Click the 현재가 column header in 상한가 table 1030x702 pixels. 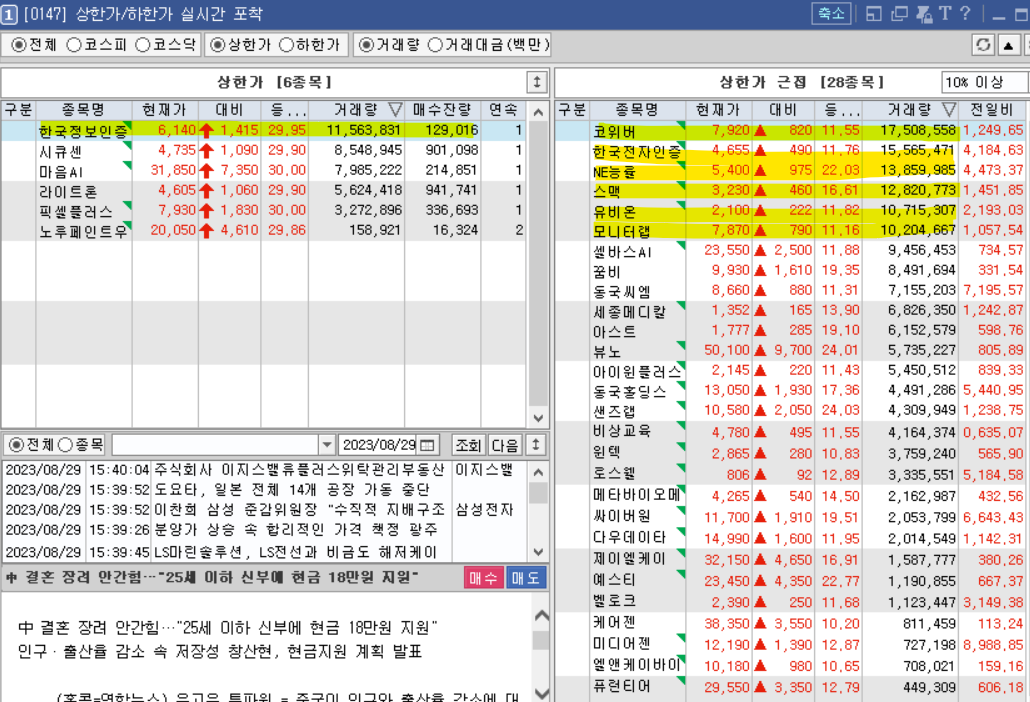coord(165,110)
